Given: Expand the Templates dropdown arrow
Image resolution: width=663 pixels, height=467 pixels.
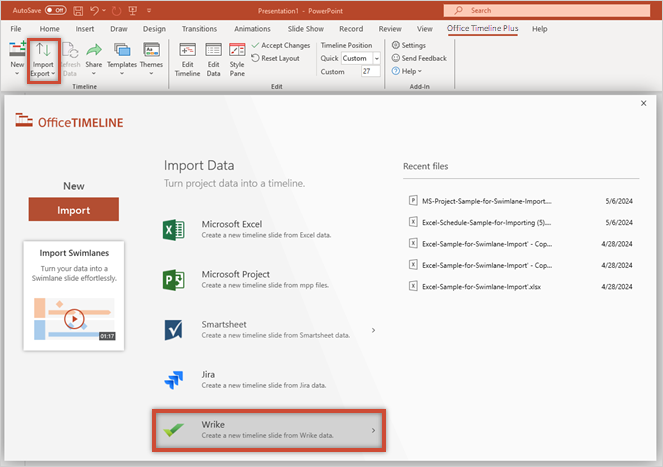Looking at the screenshot, I should (122, 74).
